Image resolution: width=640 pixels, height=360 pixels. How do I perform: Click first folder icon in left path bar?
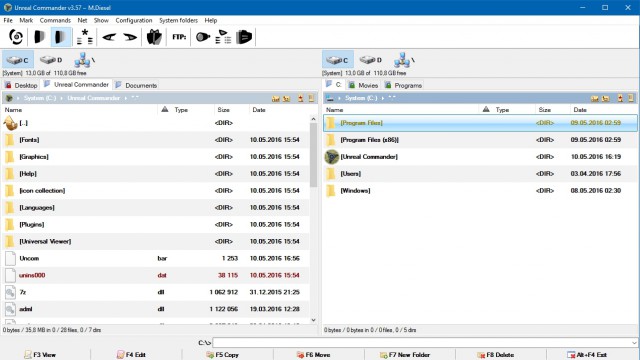tap(276, 98)
